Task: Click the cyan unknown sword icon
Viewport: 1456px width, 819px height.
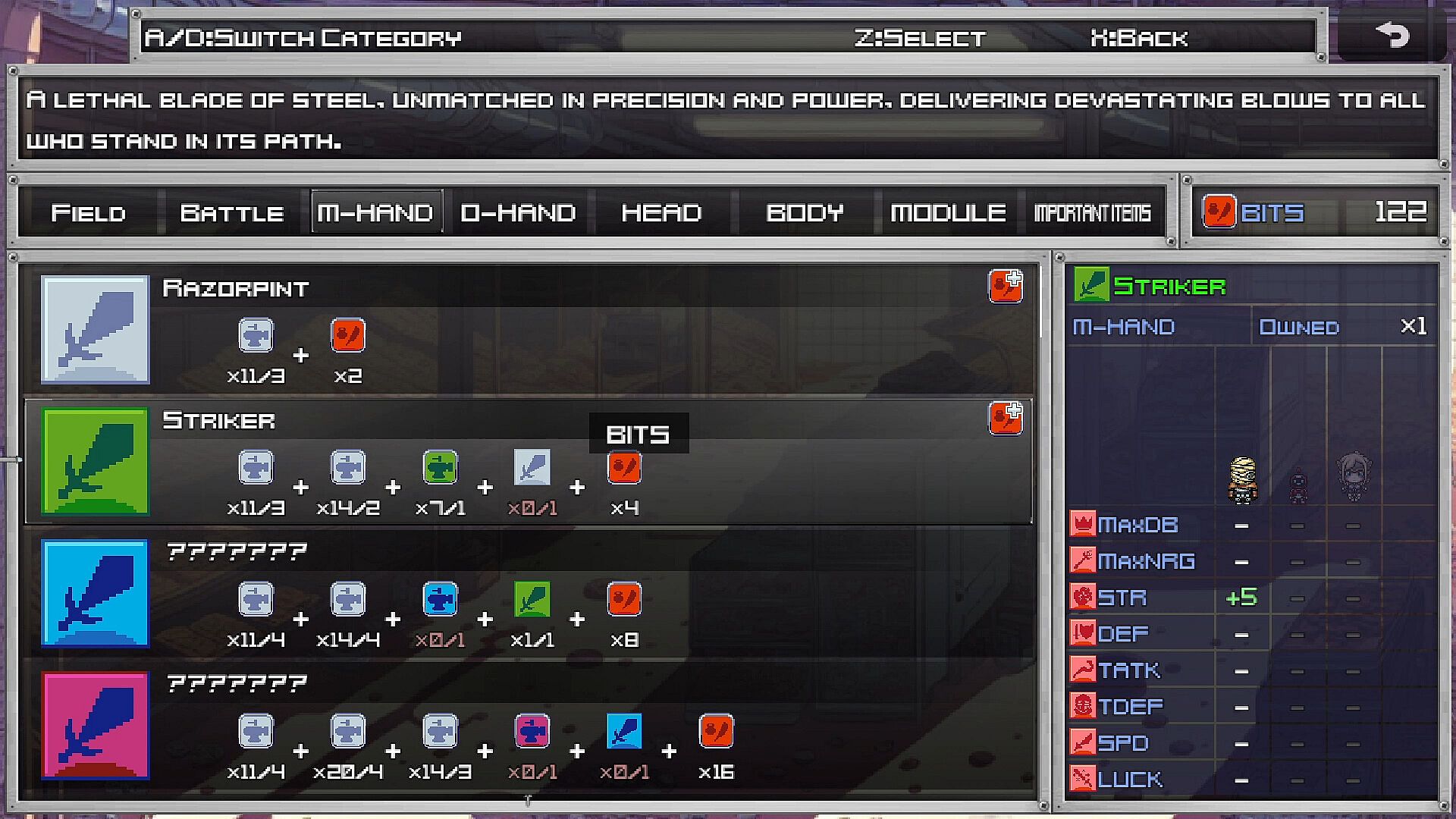Action: pos(96,593)
